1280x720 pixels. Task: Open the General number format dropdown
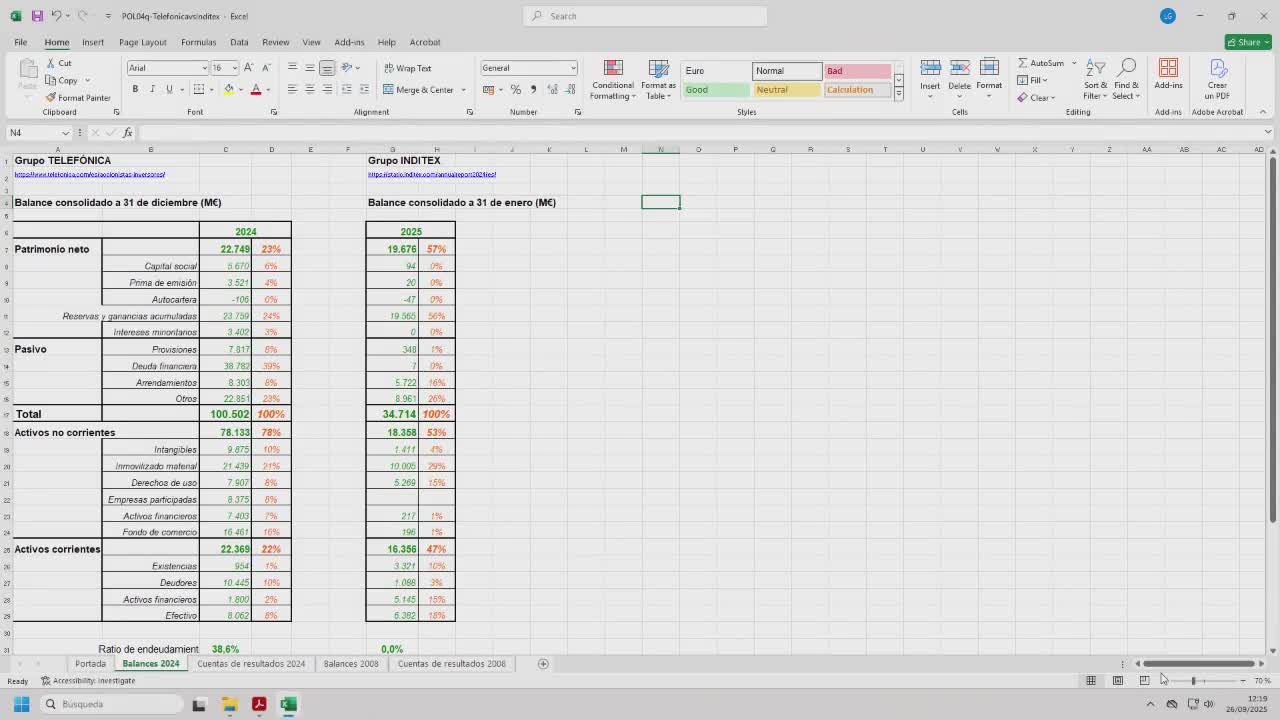point(573,68)
